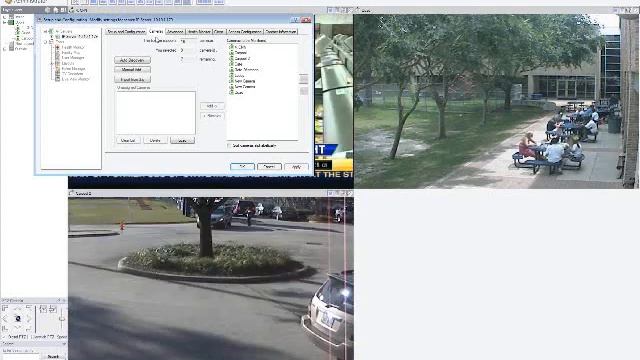Click the first icon in the tree header
640x360 pixels.
pos(47,10)
